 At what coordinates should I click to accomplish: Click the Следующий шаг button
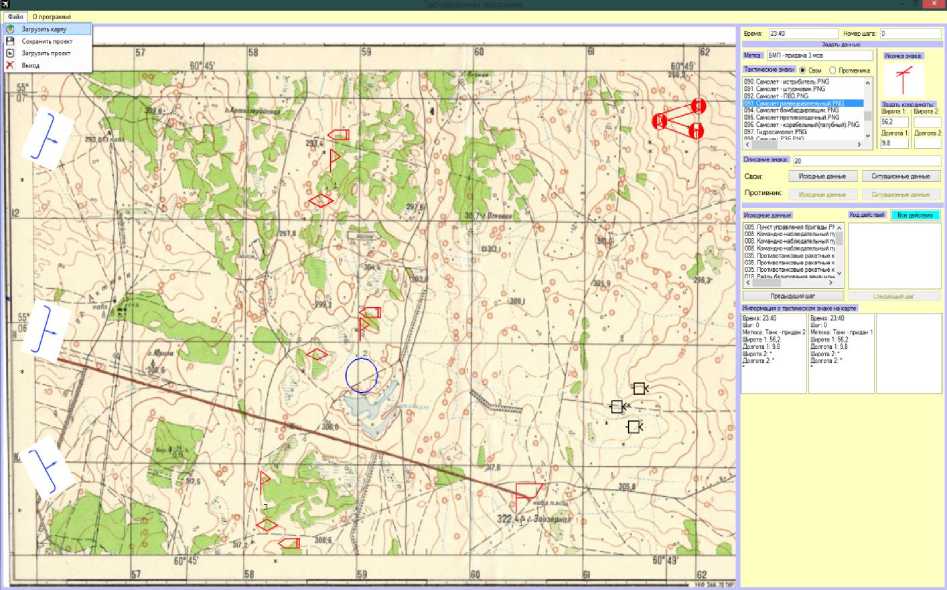[x=894, y=297]
